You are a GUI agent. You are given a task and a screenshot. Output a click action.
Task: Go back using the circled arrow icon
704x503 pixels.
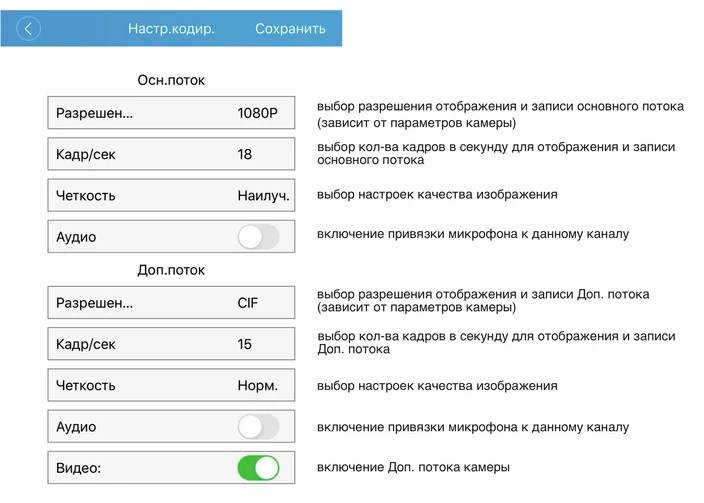click(x=28, y=29)
